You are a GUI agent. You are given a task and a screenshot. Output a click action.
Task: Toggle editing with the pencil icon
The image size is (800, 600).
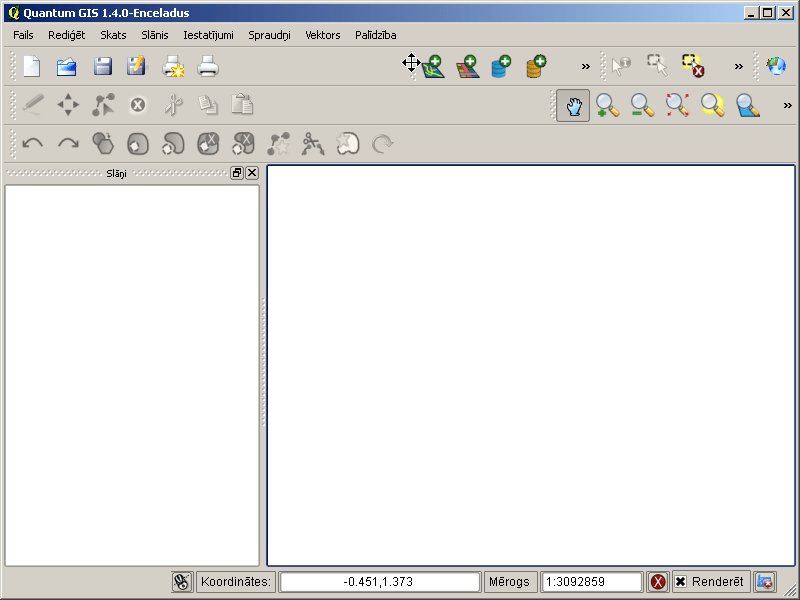click(x=33, y=105)
